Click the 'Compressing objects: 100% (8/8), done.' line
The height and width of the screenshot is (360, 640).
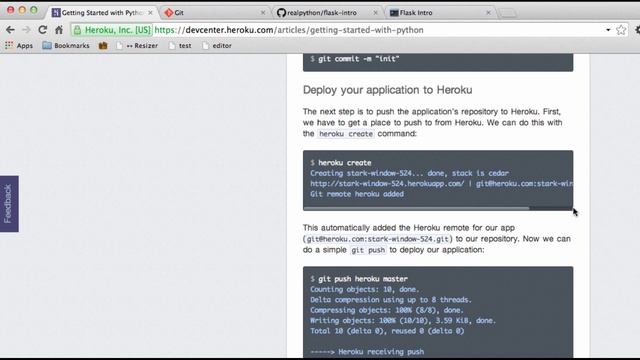[387, 310]
